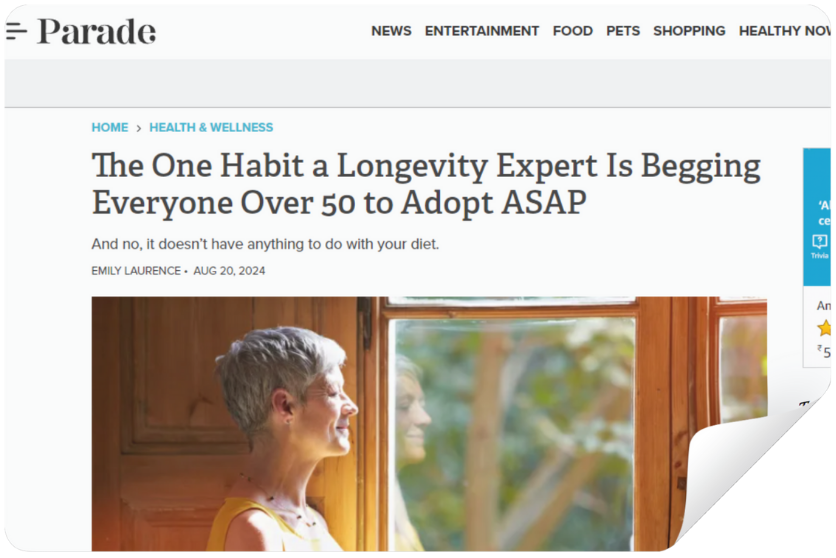Click the Trivia icon in sidebar
This screenshot has width=836, height=558.
click(x=819, y=246)
